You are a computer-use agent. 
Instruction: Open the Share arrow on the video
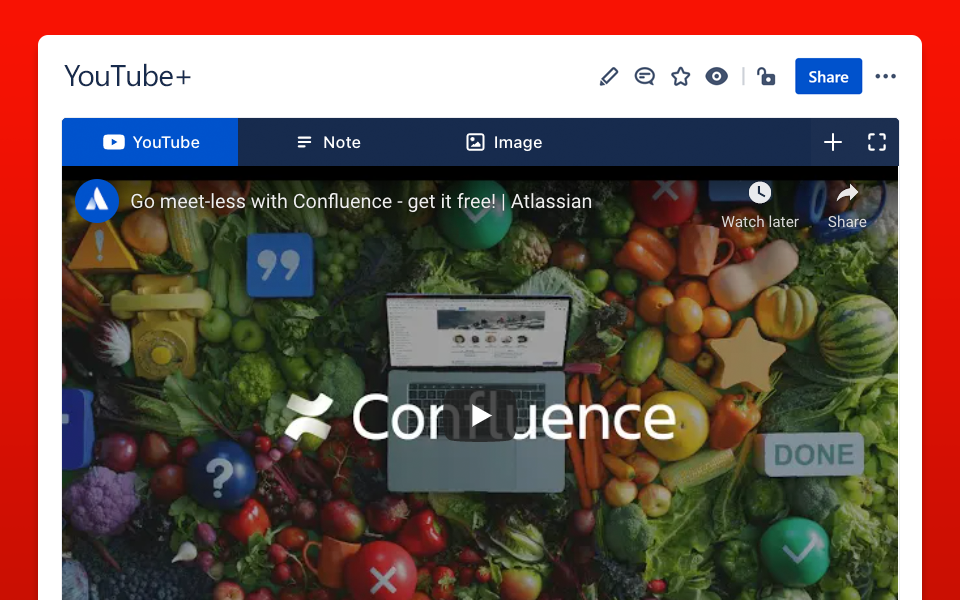(x=847, y=193)
